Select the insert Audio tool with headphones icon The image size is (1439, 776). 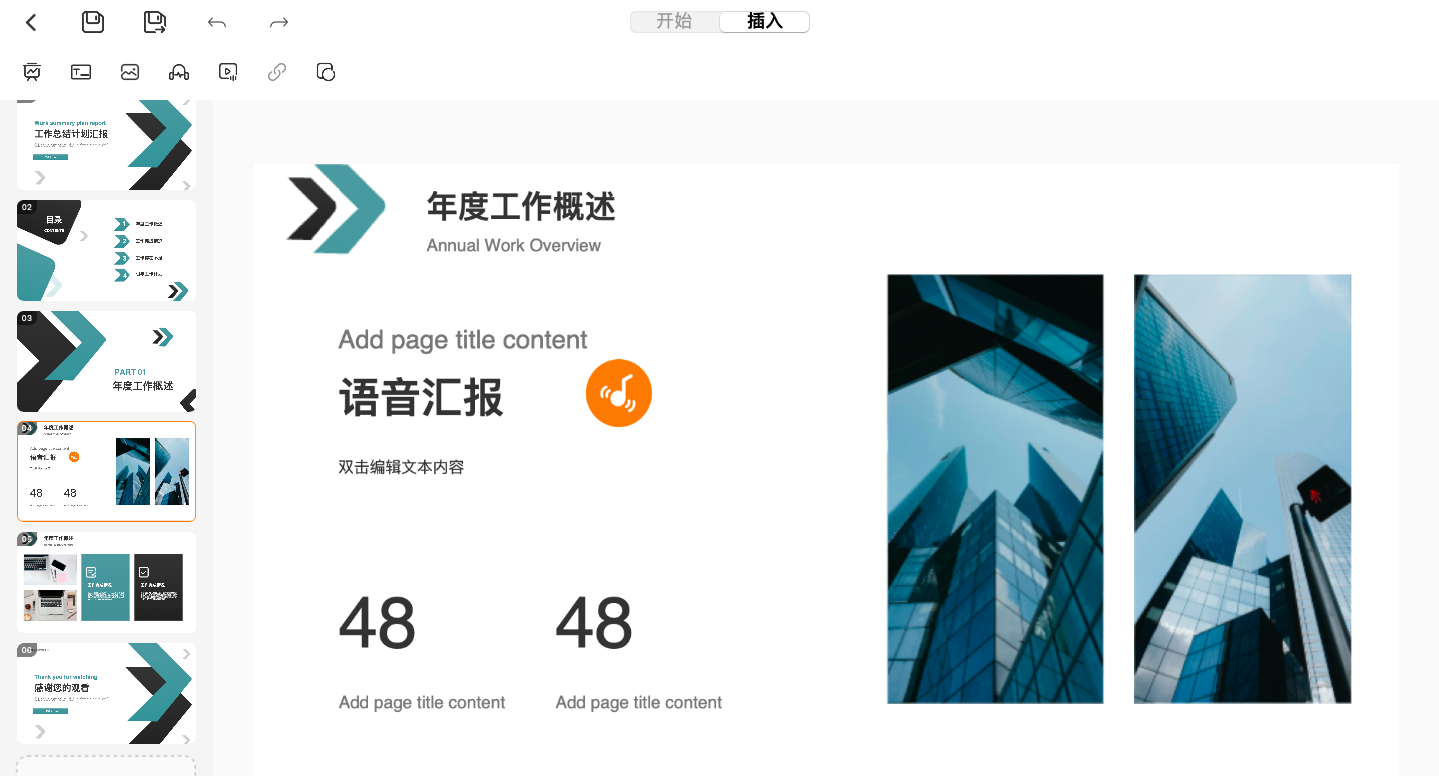point(178,71)
